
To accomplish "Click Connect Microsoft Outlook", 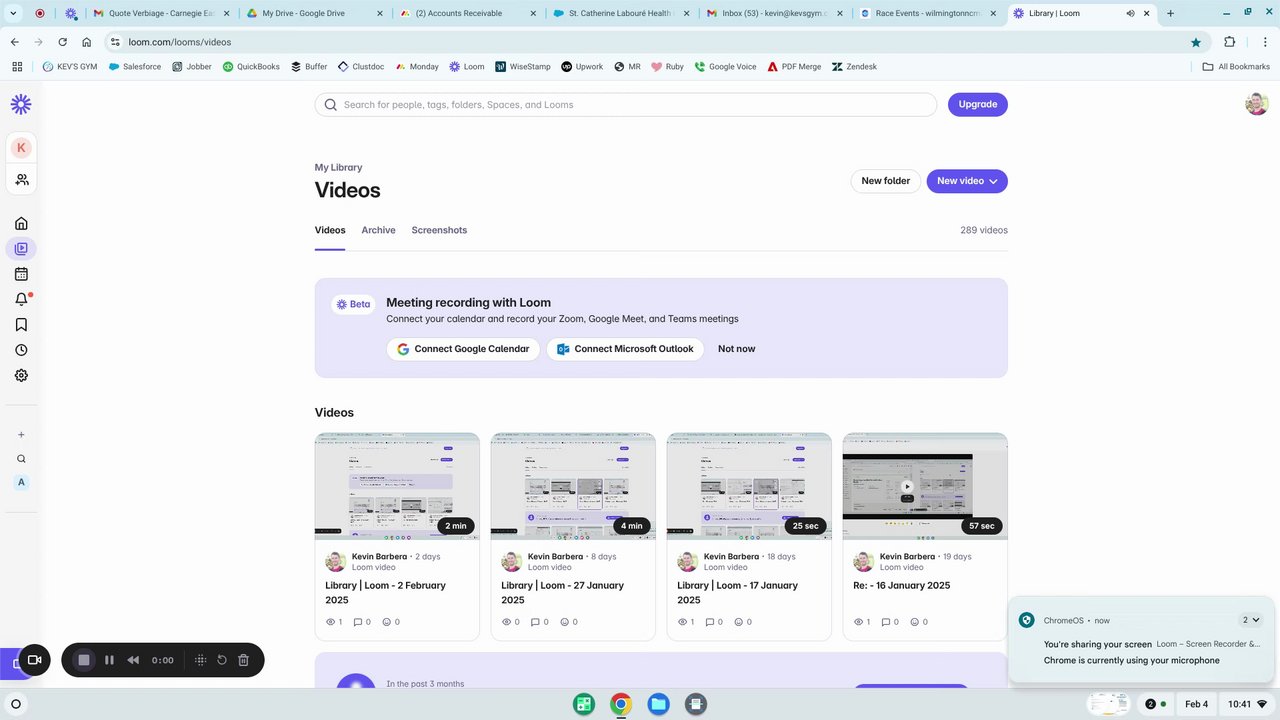I will click(x=625, y=349).
